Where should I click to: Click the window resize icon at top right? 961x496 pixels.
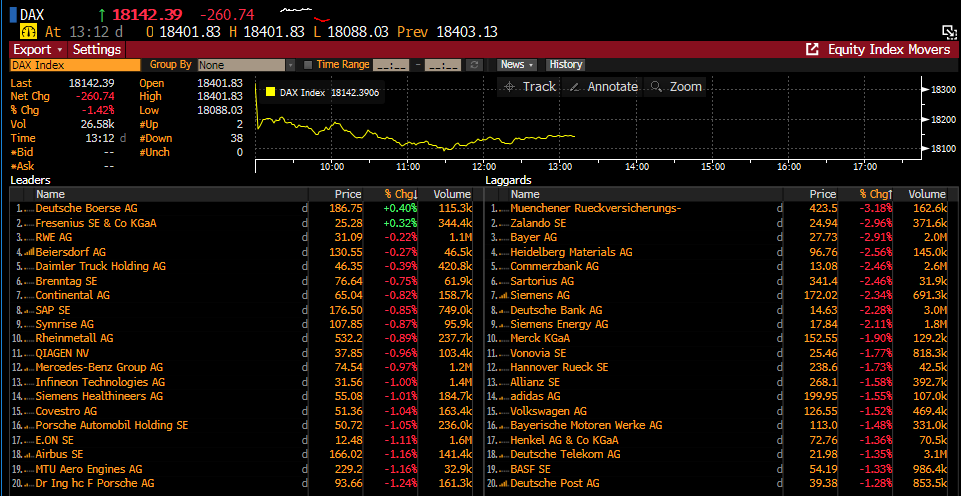pos(949,32)
